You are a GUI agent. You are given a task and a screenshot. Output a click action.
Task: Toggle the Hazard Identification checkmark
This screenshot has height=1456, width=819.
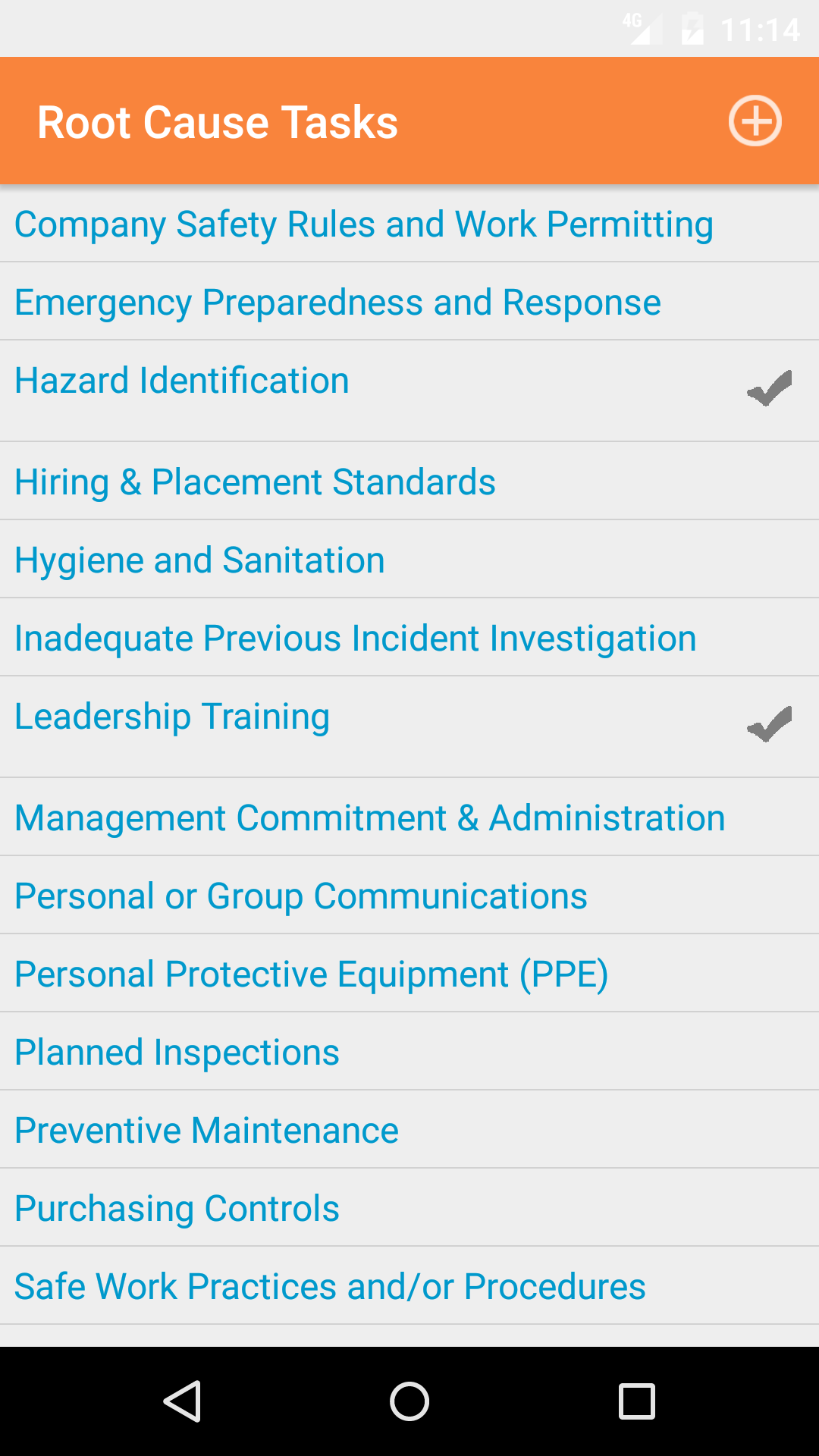[769, 388]
